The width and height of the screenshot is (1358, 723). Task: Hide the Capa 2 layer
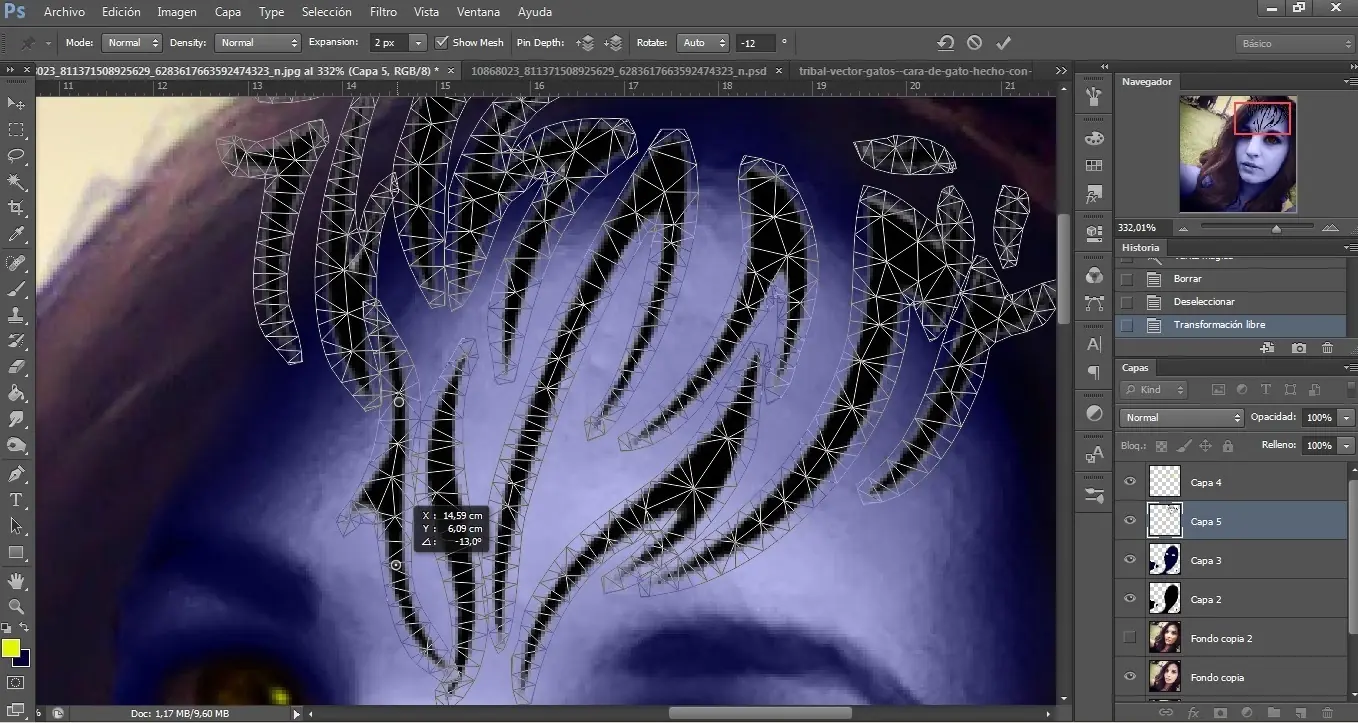coord(1130,599)
